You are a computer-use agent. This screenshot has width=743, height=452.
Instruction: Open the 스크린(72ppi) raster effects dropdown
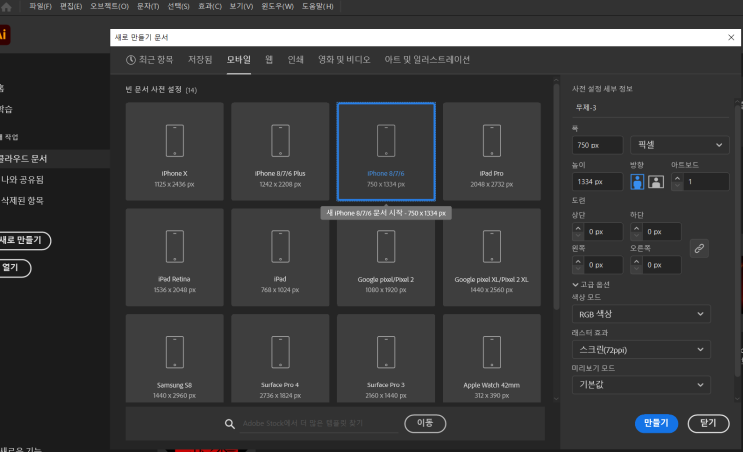coord(641,350)
